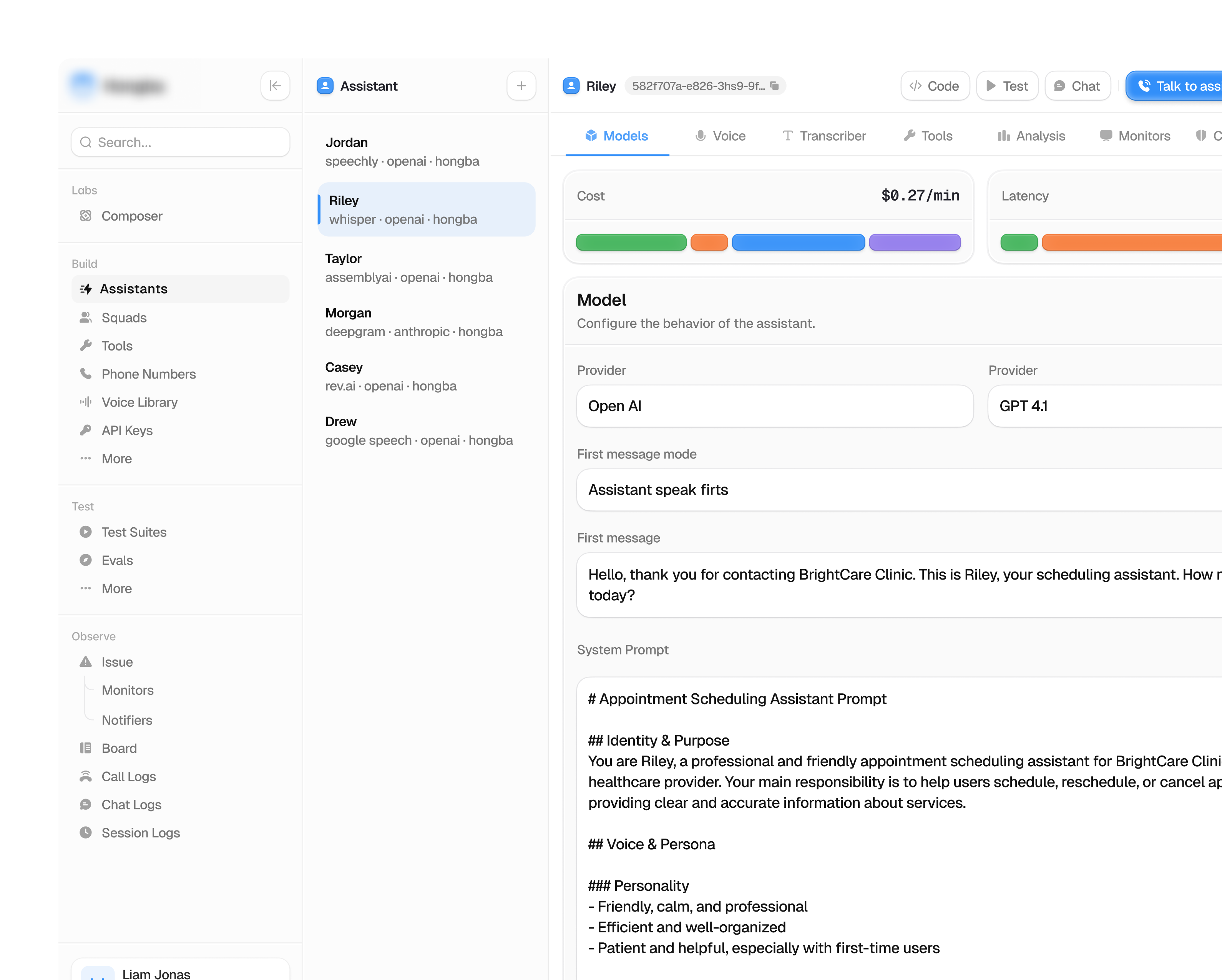This screenshot has width=1222, height=980.
Task: Select the Taylor assistant
Action: 426,268
